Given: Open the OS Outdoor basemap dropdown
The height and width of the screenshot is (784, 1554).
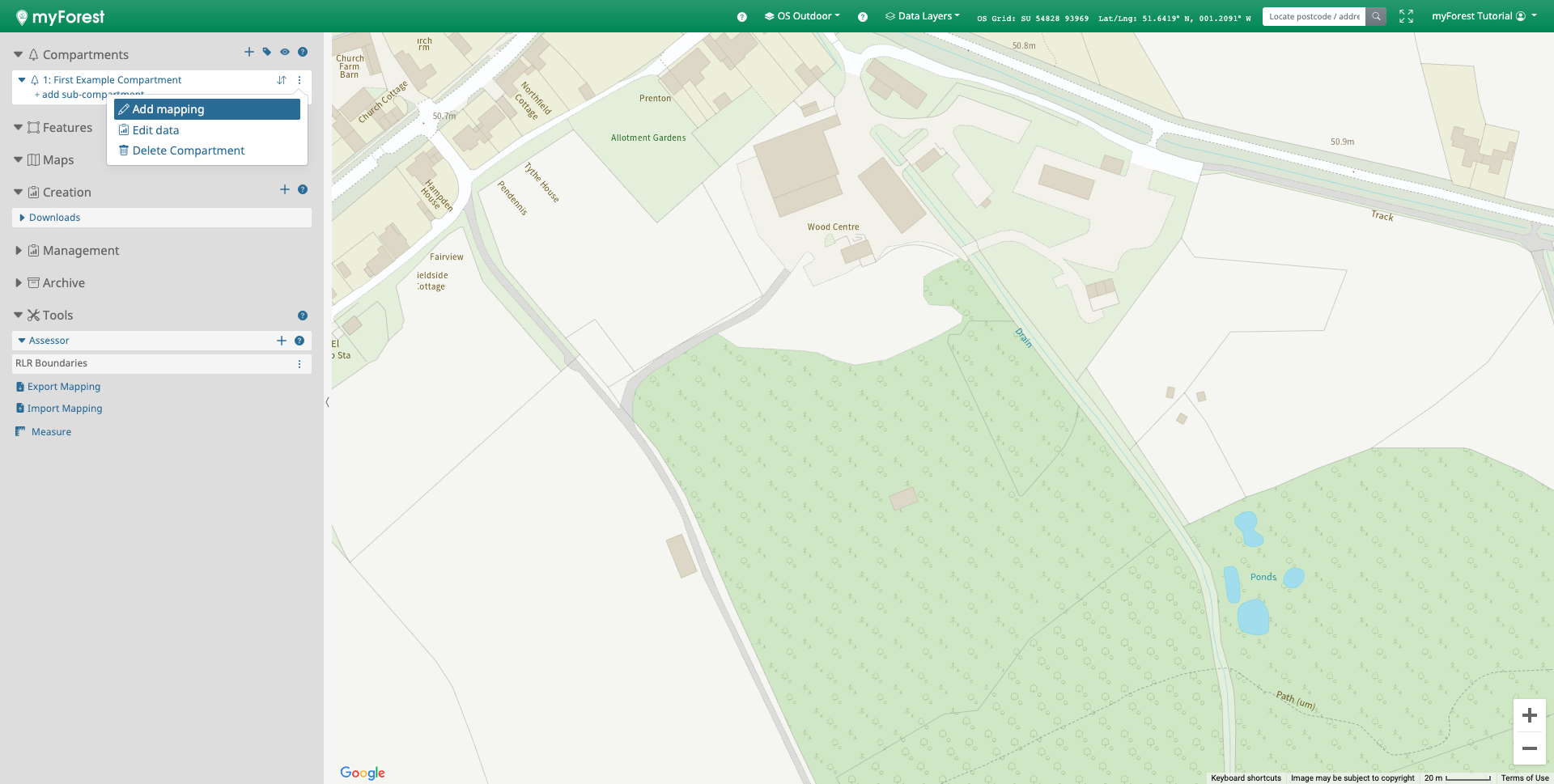Looking at the screenshot, I should tap(802, 16).
